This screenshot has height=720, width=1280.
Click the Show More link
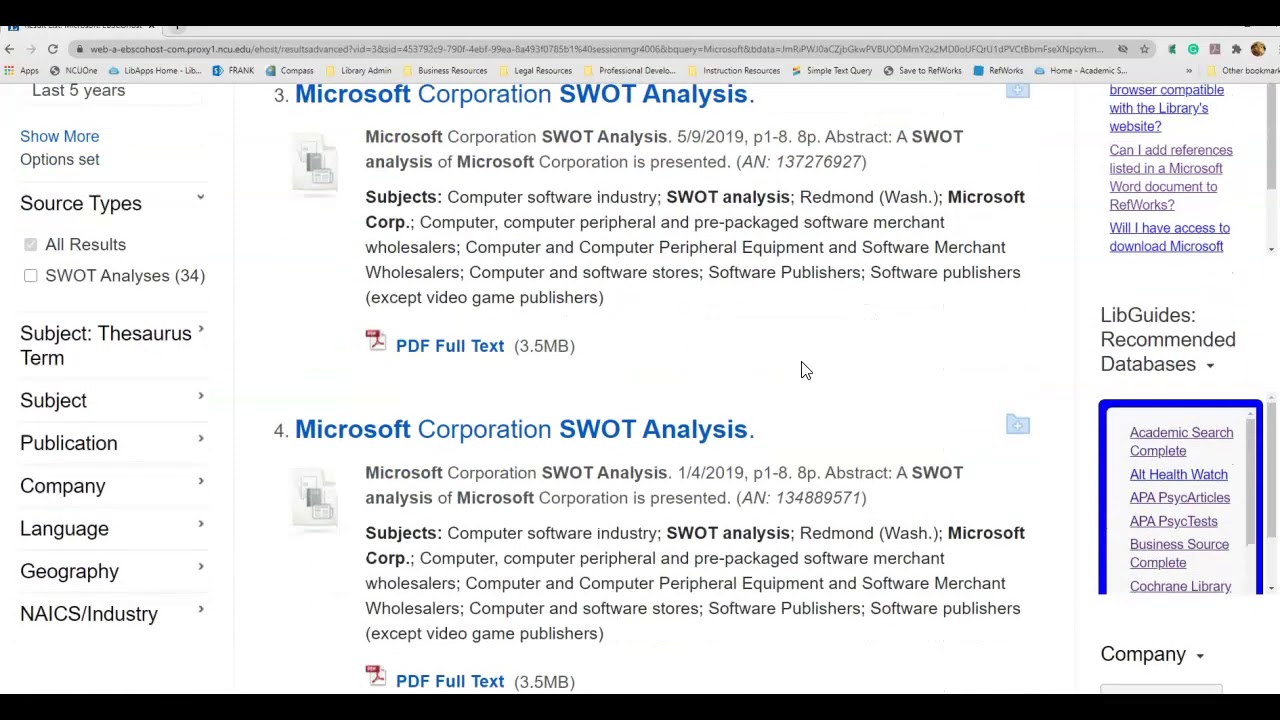click(x=60, y=136)
